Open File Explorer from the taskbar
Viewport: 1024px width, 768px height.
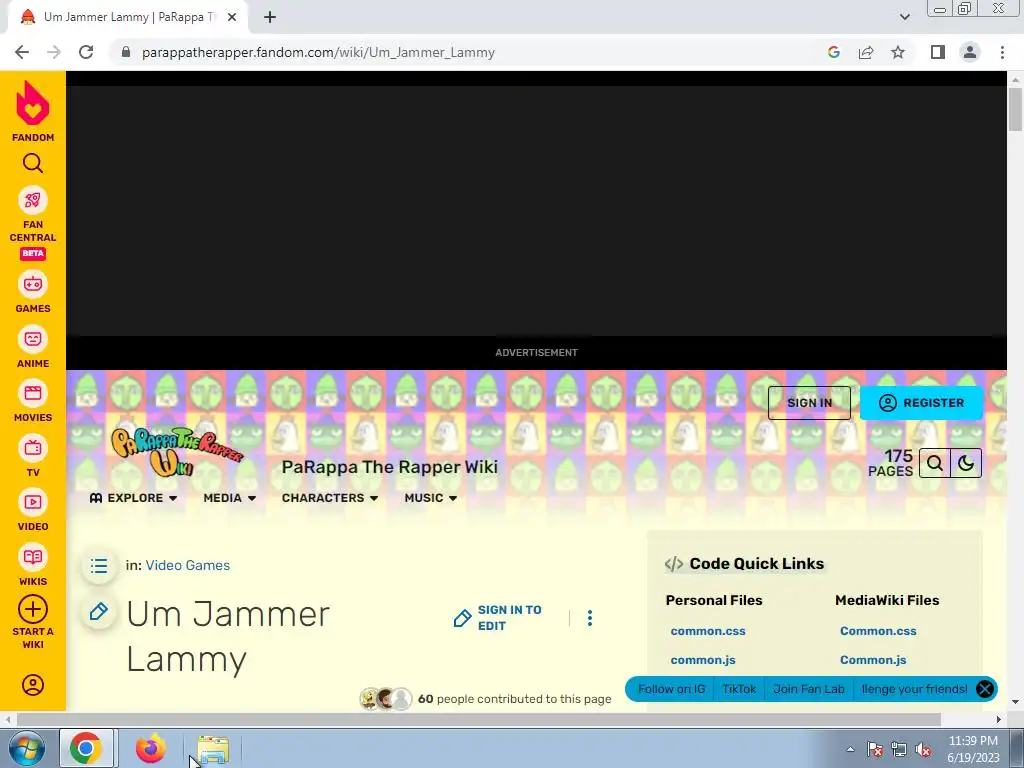213,749
